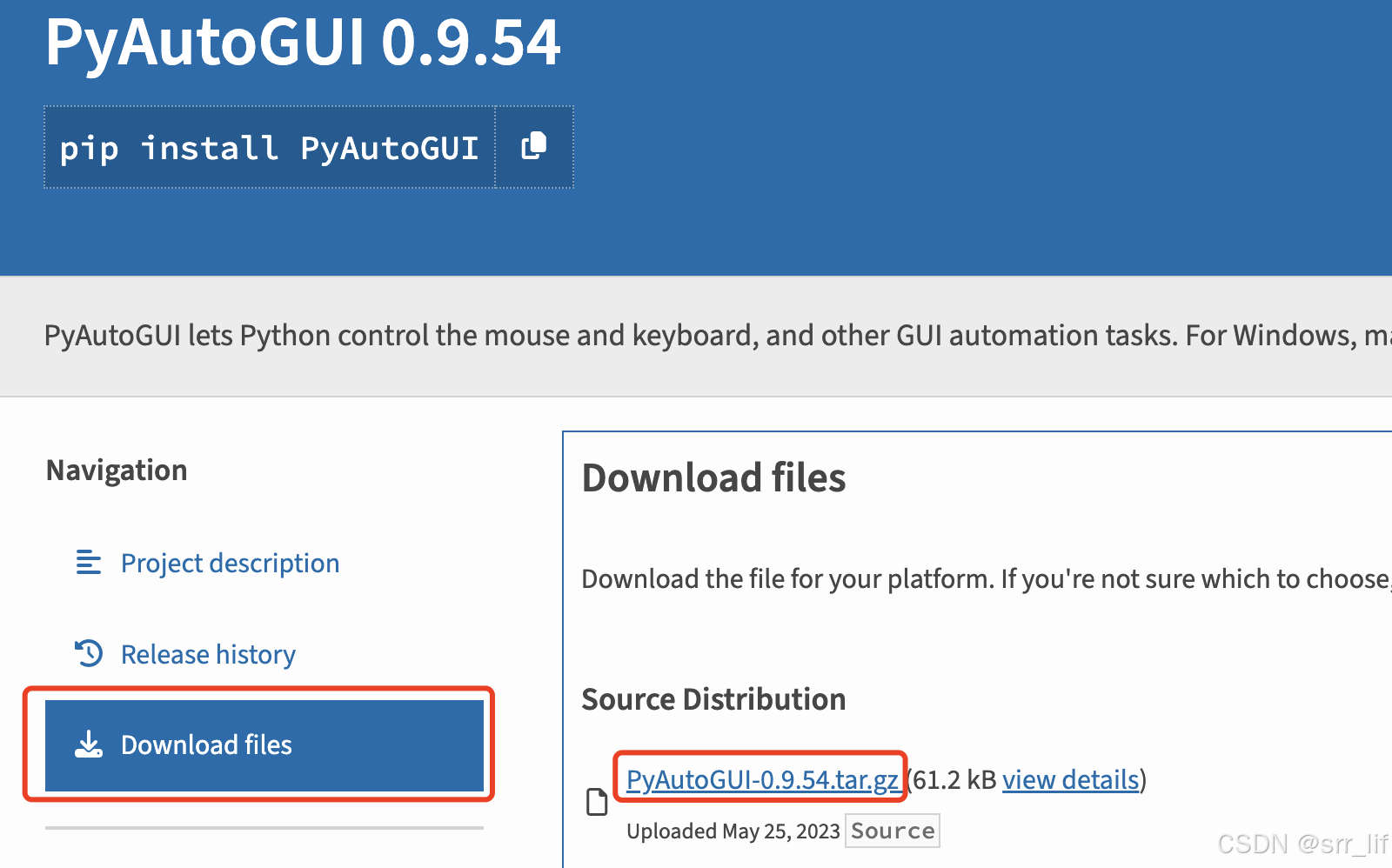Image resolution: width=1392 pixels, height=868 pixels.
Task: Click the Source Distribution heading
Action: [713, 698]
